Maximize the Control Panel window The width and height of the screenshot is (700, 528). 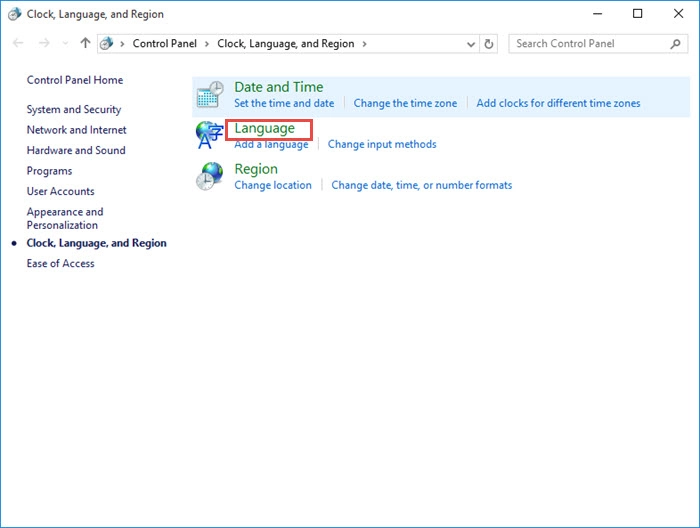(638, 14)
